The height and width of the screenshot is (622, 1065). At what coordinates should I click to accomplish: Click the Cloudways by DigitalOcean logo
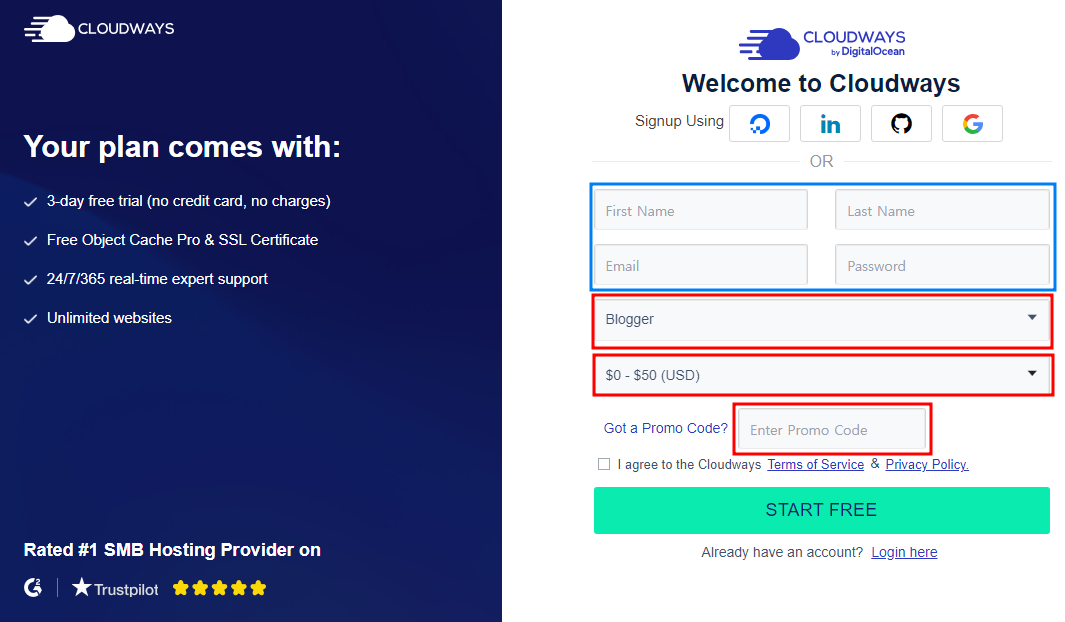pos(821,44)
